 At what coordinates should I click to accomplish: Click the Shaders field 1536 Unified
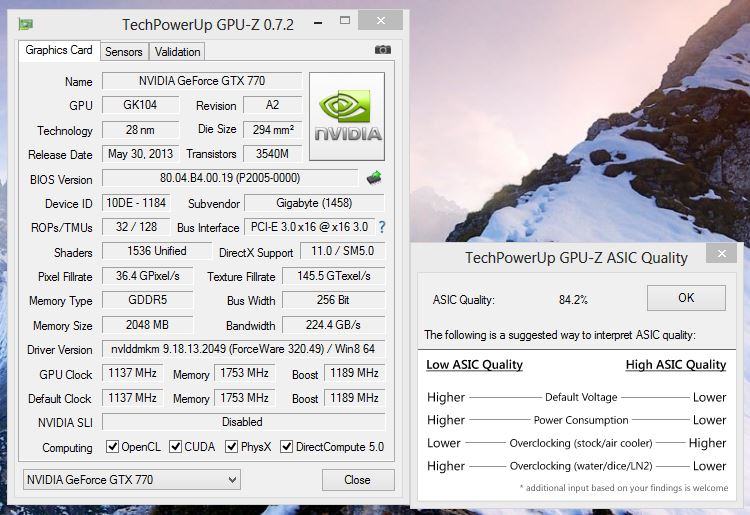(156, 251)
